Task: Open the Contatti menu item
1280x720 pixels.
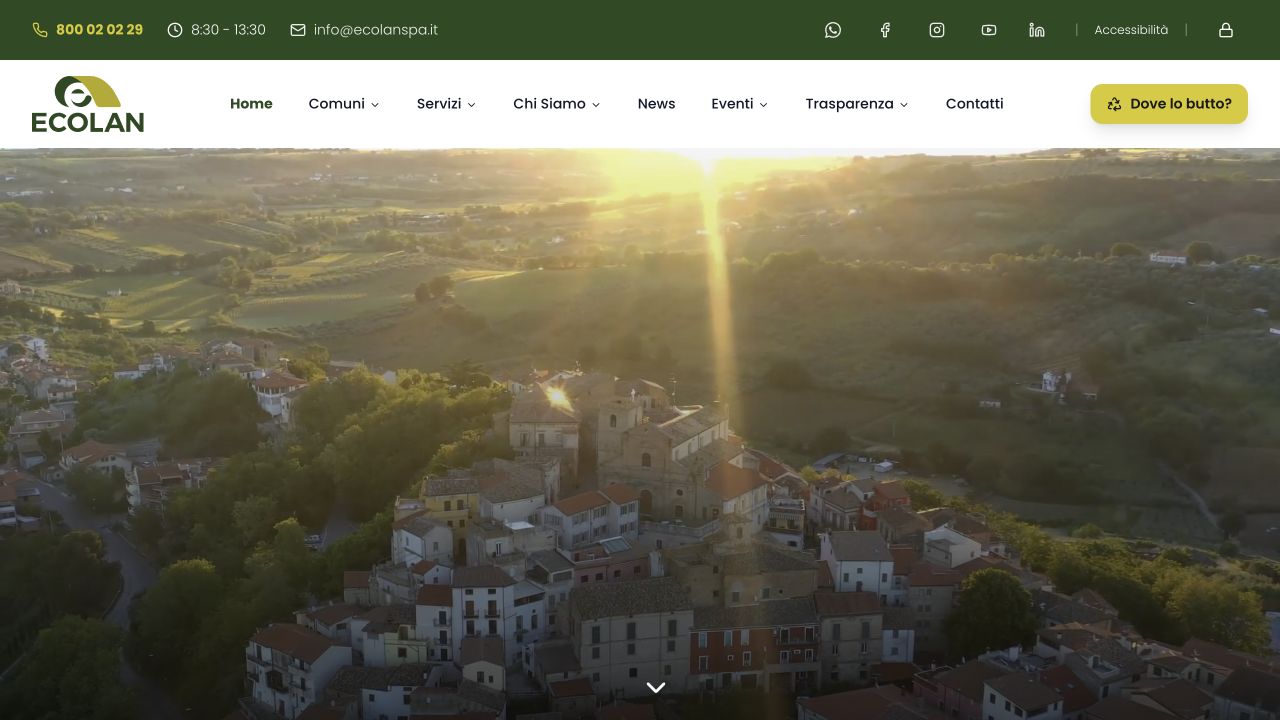Action: tap(974, 104)
